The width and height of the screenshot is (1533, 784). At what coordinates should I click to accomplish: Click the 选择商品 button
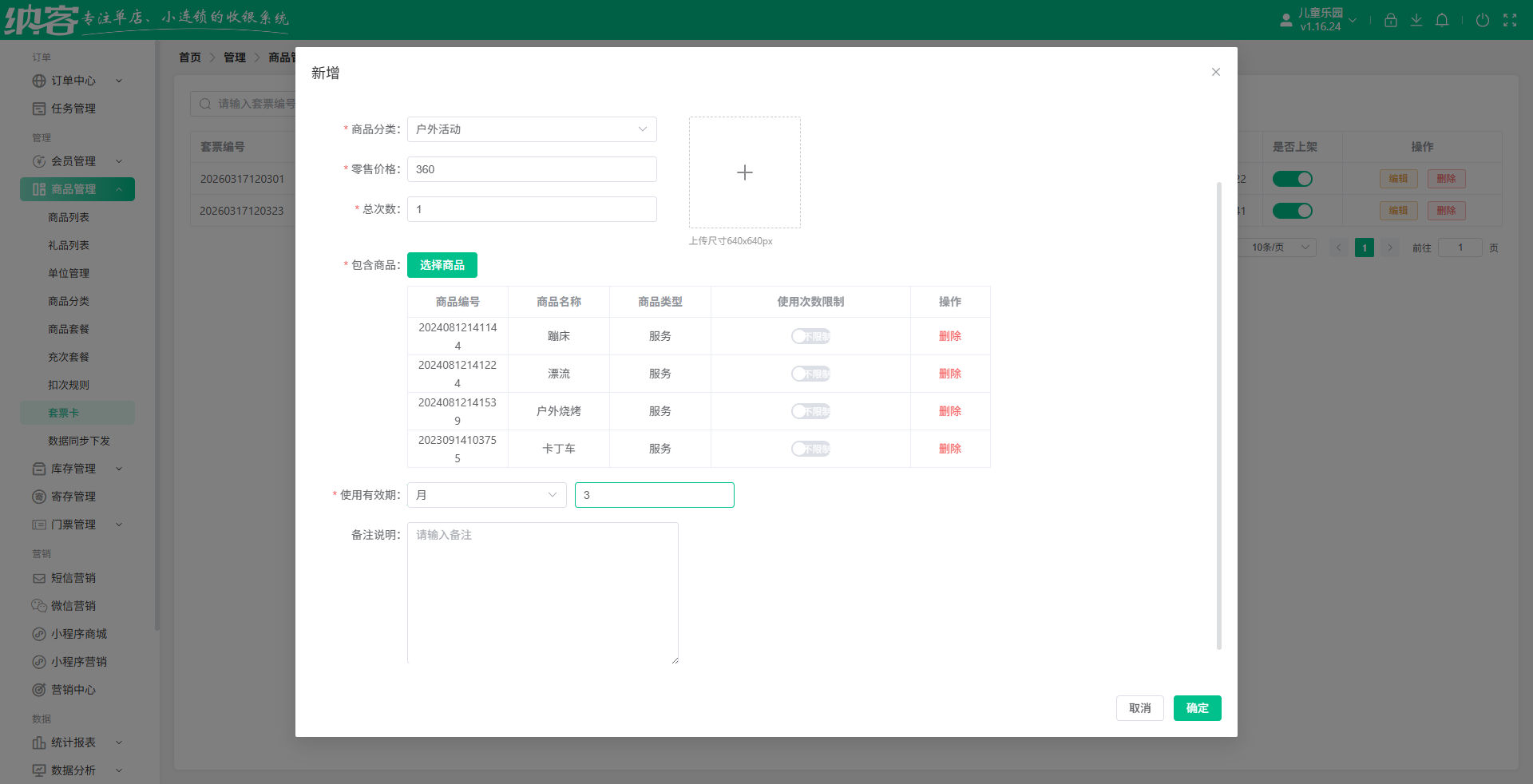tap(442, 265)
